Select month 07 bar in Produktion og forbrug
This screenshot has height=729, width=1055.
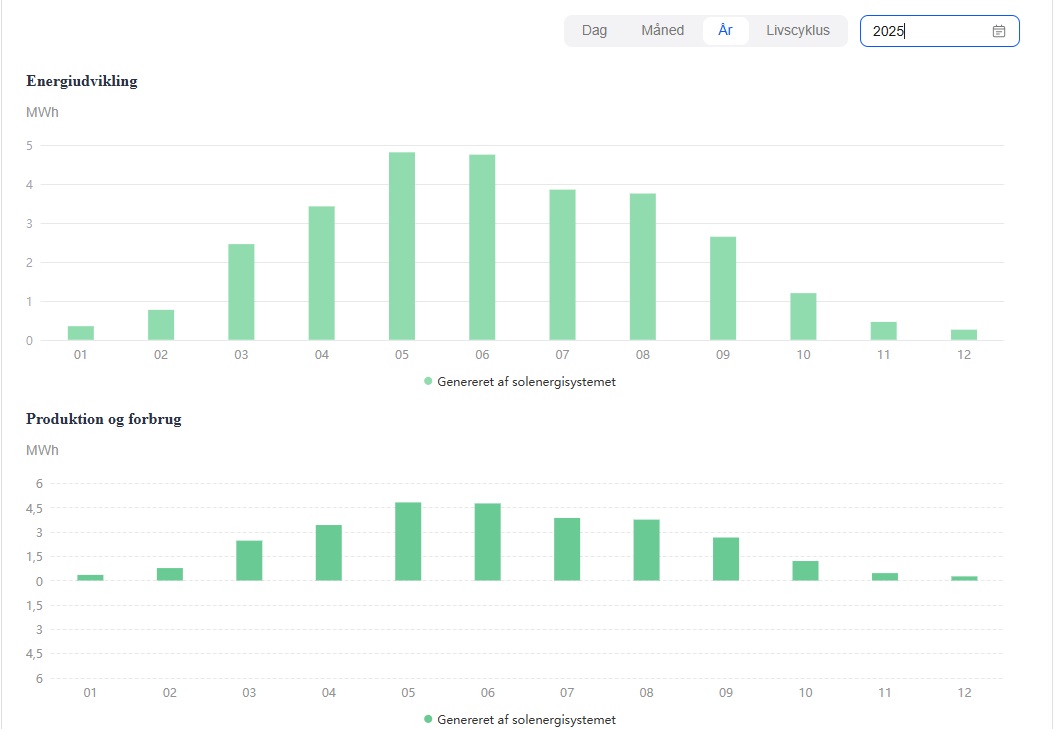click(x=567, y=549)
